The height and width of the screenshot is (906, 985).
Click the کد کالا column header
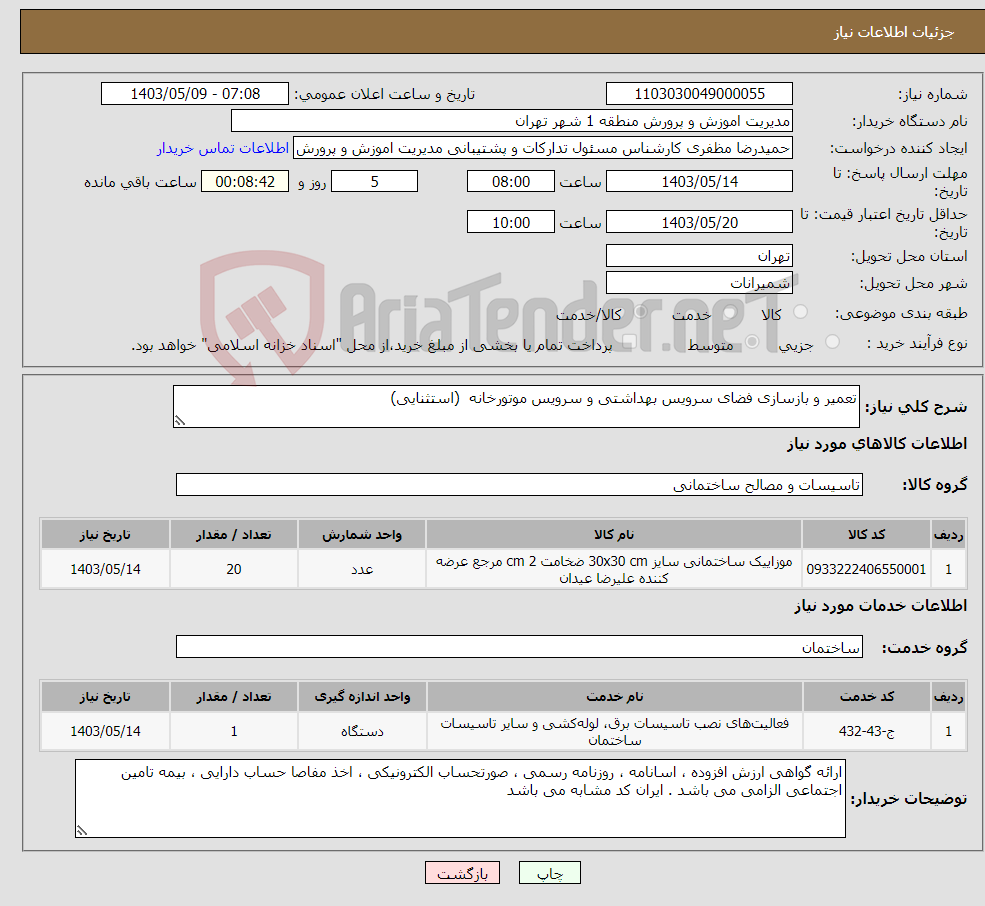866,535
